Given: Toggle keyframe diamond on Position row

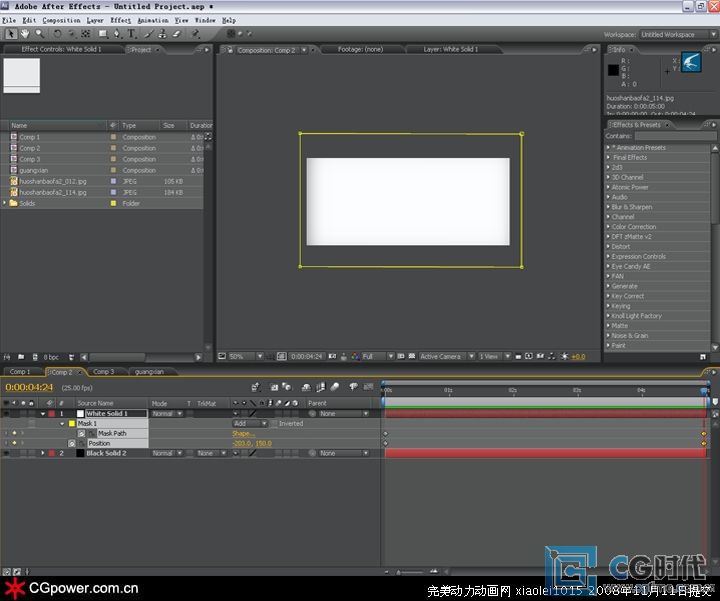Looking at the screenshot, I should pos(14,444).
